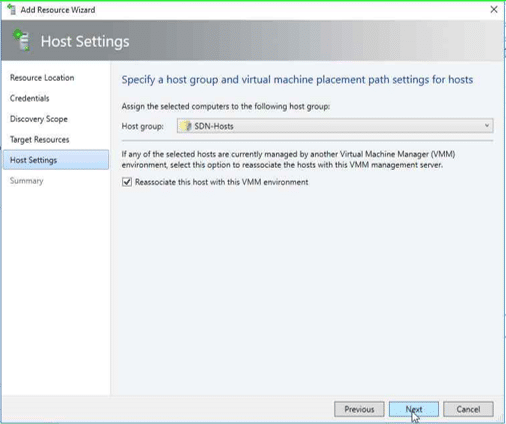Go to the Resource Location step
The image size is (506, 424).
pyautogui.click(x=42, y=78)
